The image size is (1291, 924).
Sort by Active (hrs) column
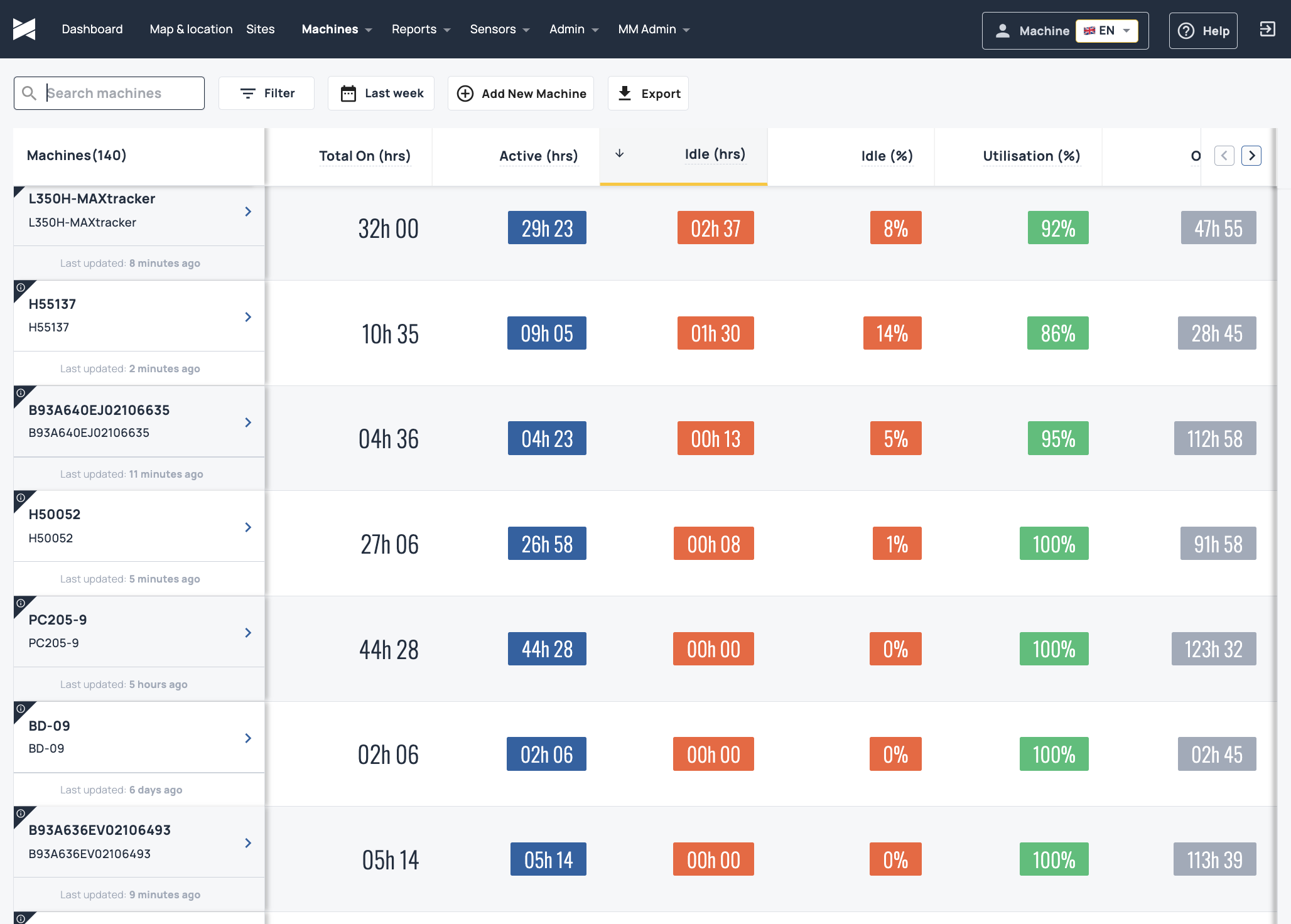point(538,156)
